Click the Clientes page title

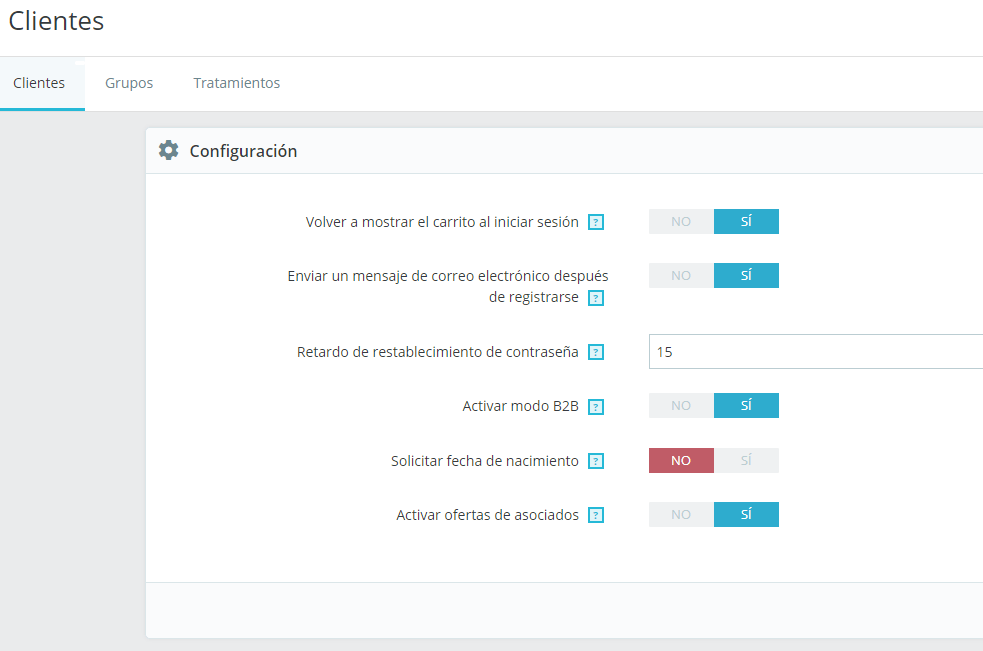56,21
